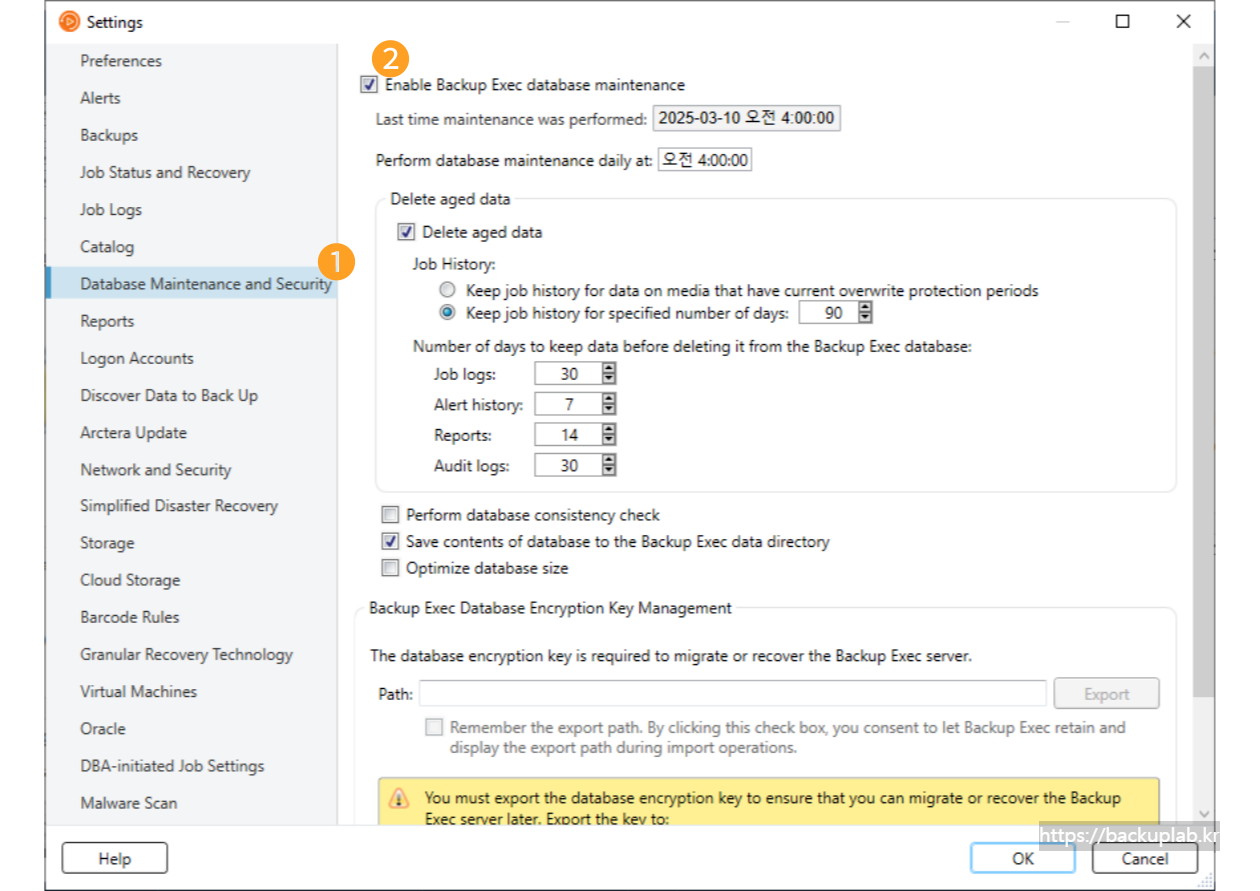Click the Alert history days stepper arrows

tap(609, 404)
